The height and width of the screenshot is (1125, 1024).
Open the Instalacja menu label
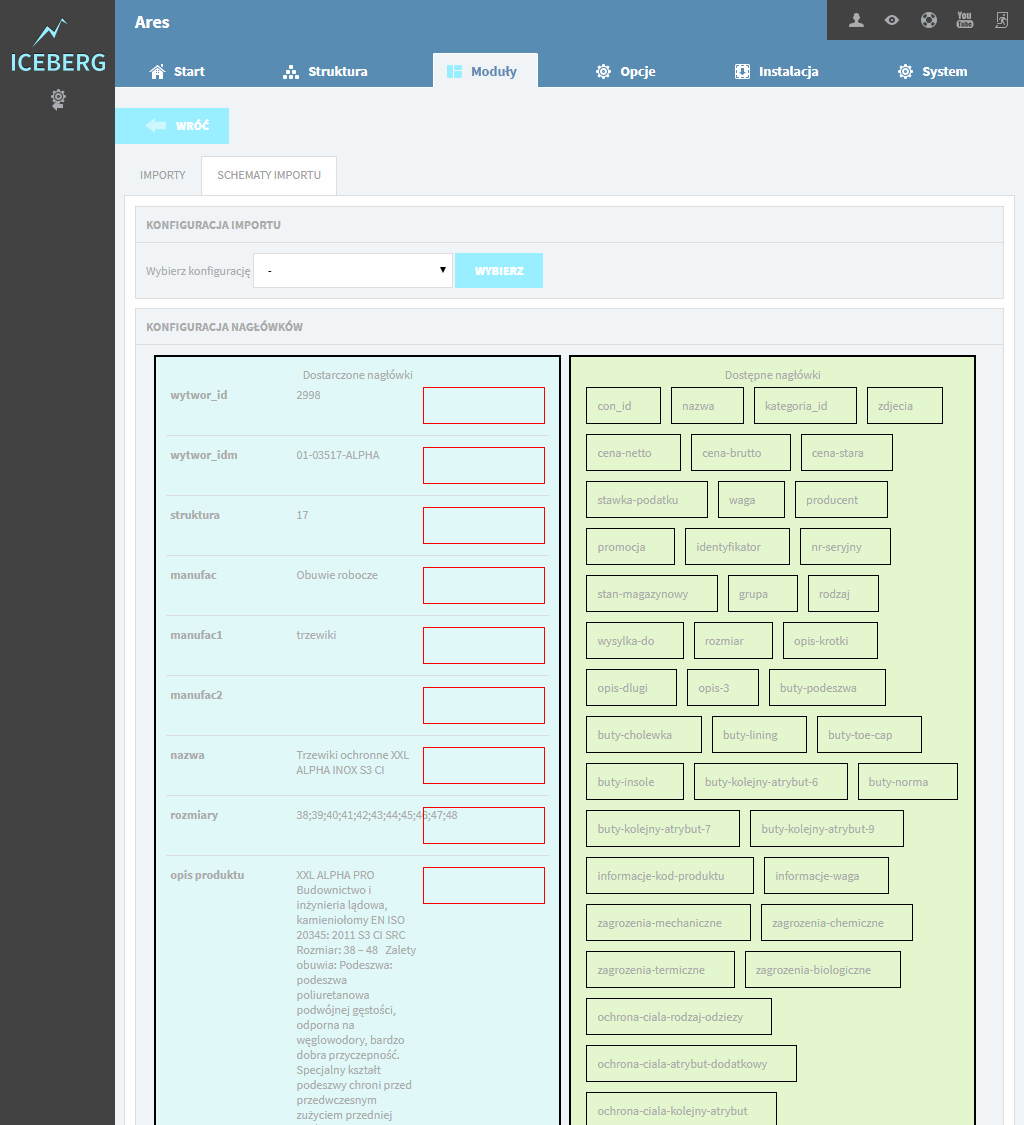point(789,72)
